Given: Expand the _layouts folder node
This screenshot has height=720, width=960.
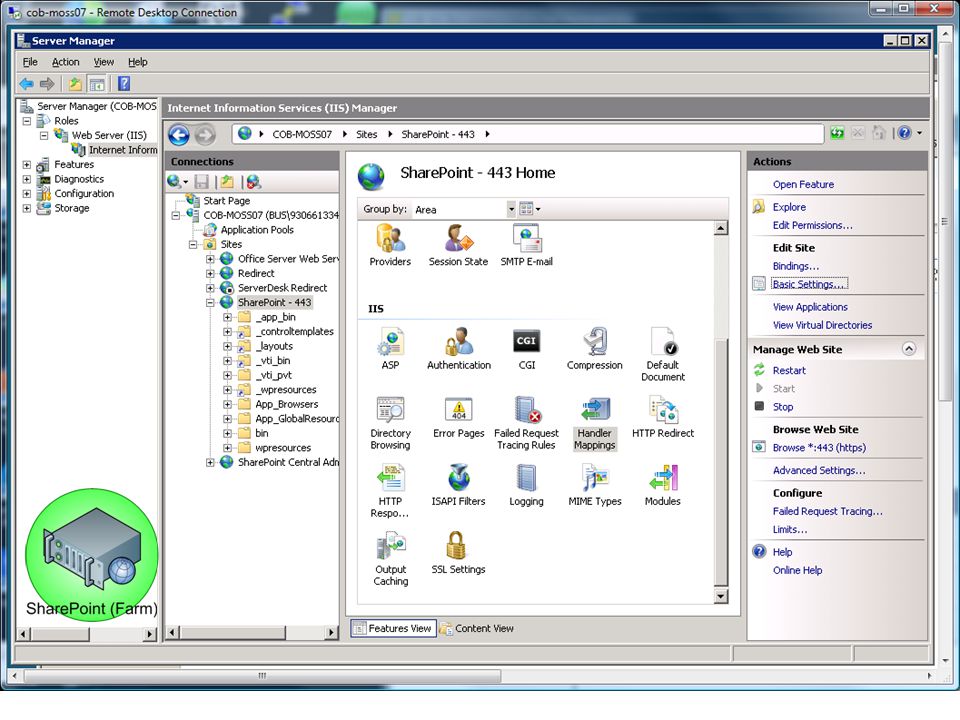Looking at the screenshot, I should point(227,346).
